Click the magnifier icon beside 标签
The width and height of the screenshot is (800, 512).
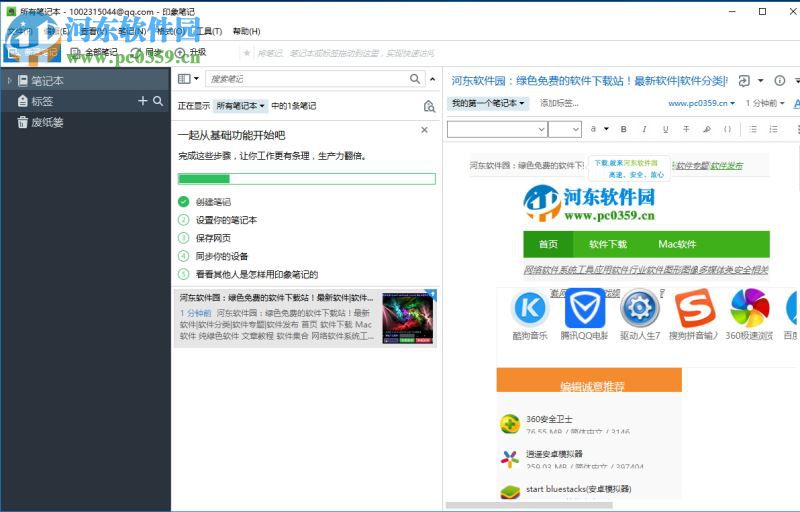[158, 101]
